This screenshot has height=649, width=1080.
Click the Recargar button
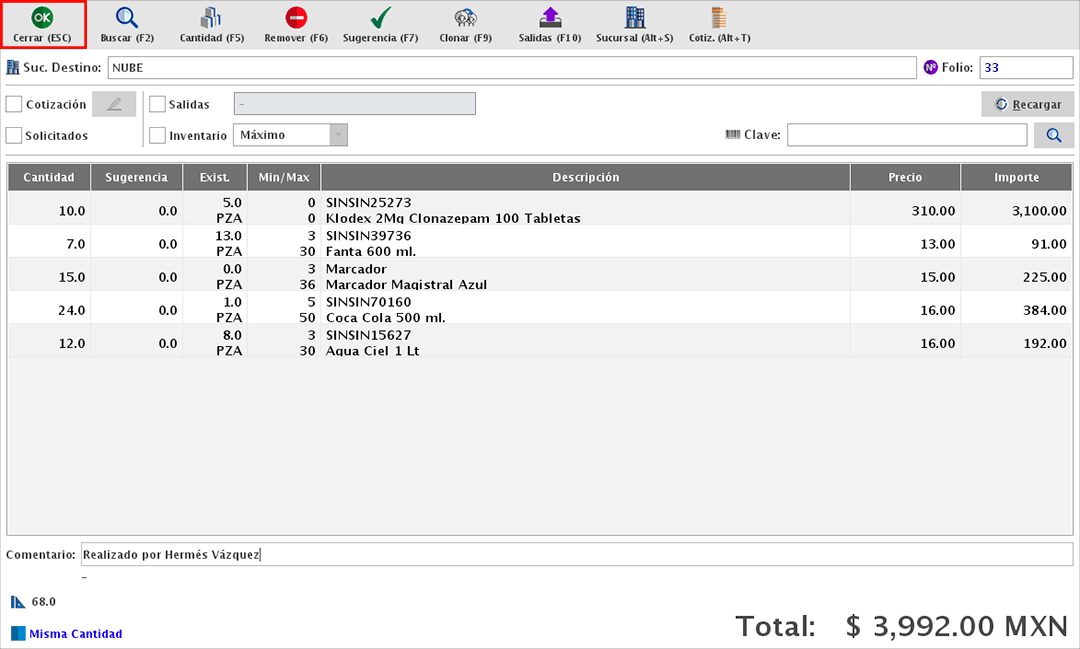(1027, 104)
